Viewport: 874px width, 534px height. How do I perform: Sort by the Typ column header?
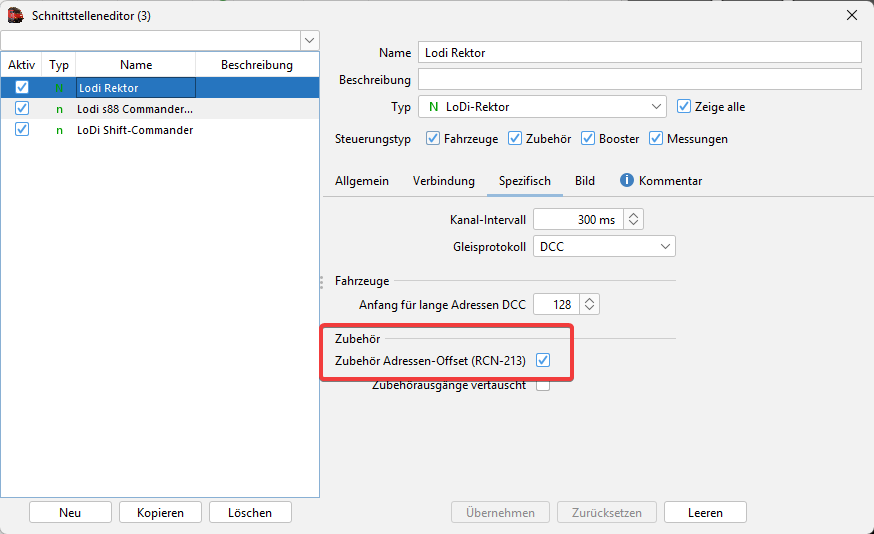(x=59, y=65)
